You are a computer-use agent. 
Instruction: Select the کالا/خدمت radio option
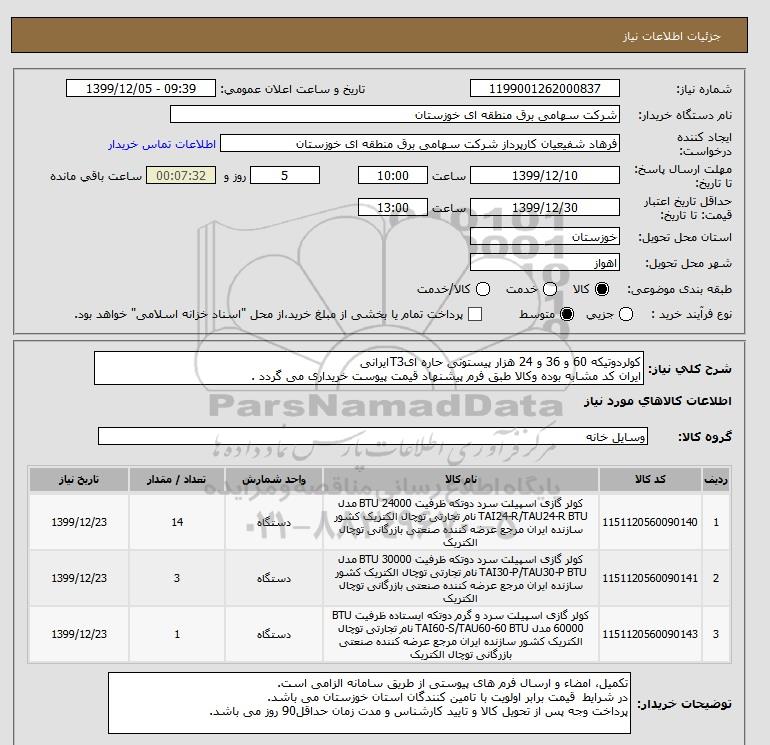483,289
